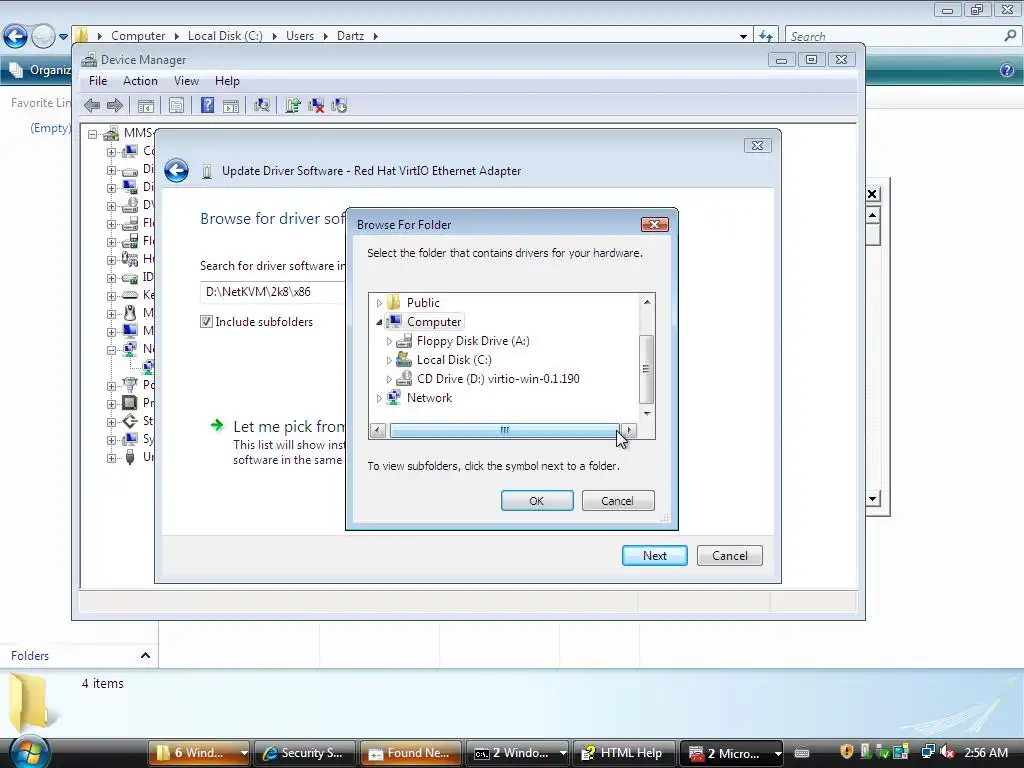The height and width of the screenshot is (768, 1024).
Task: Open the View menu in Device Manager
Action: [x=186, y=81]
